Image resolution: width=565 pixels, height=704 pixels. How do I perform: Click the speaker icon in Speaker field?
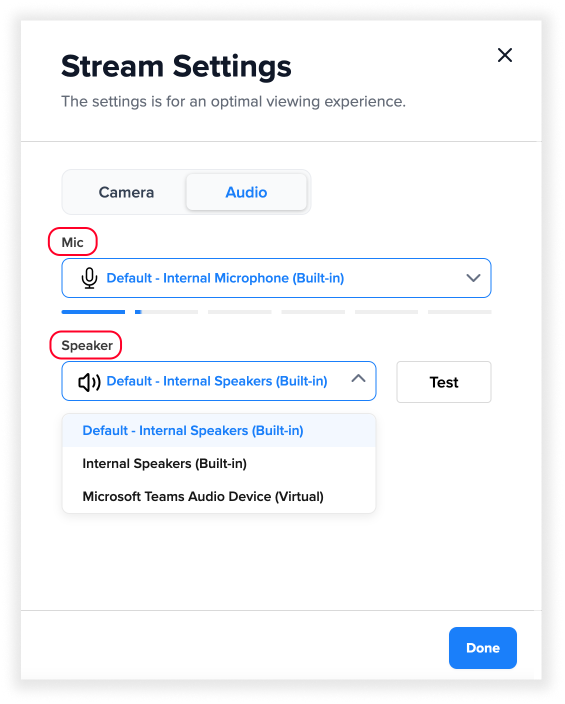[x=89, y=382]
